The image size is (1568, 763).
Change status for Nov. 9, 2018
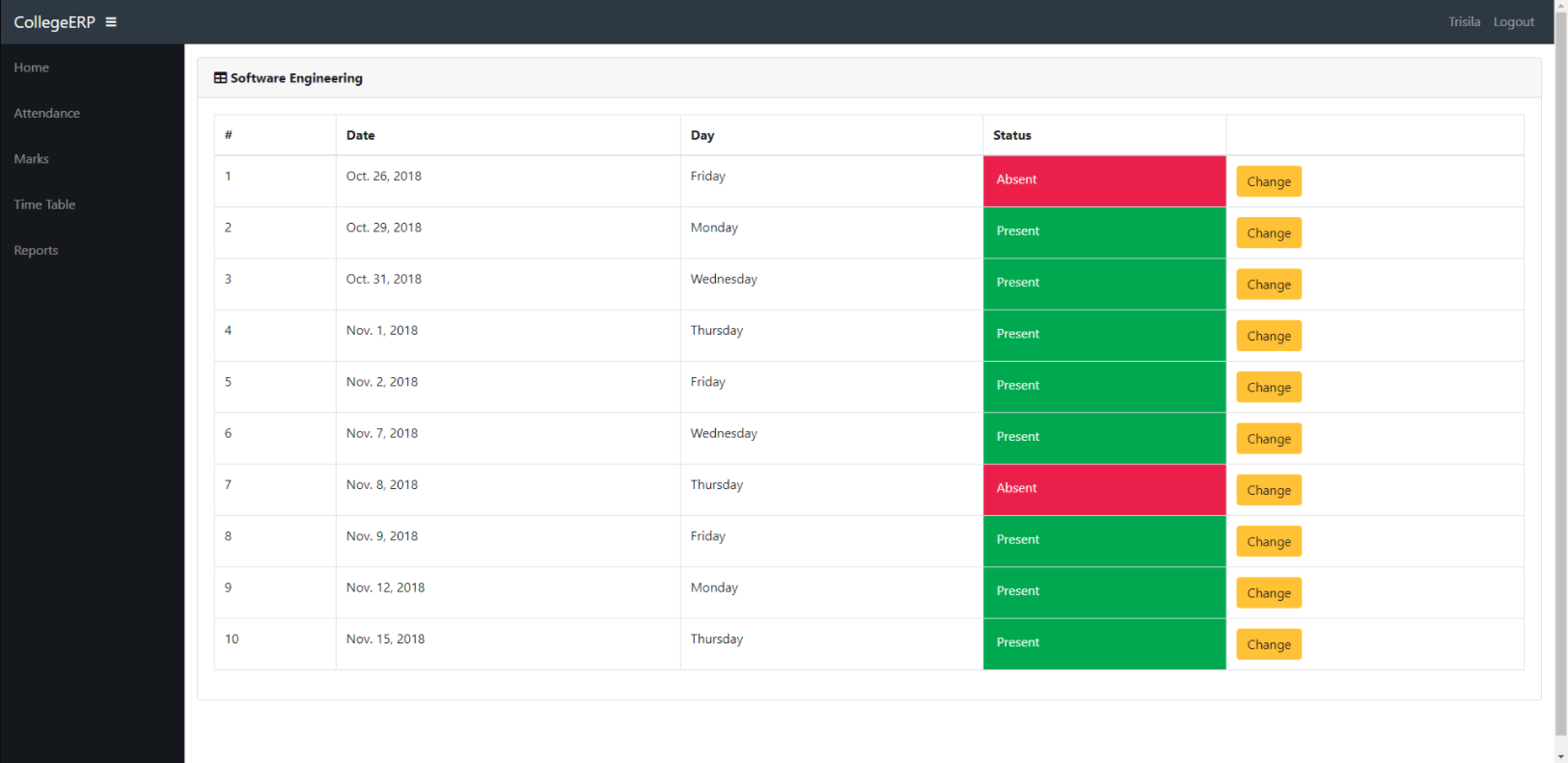click(1269, 541)
